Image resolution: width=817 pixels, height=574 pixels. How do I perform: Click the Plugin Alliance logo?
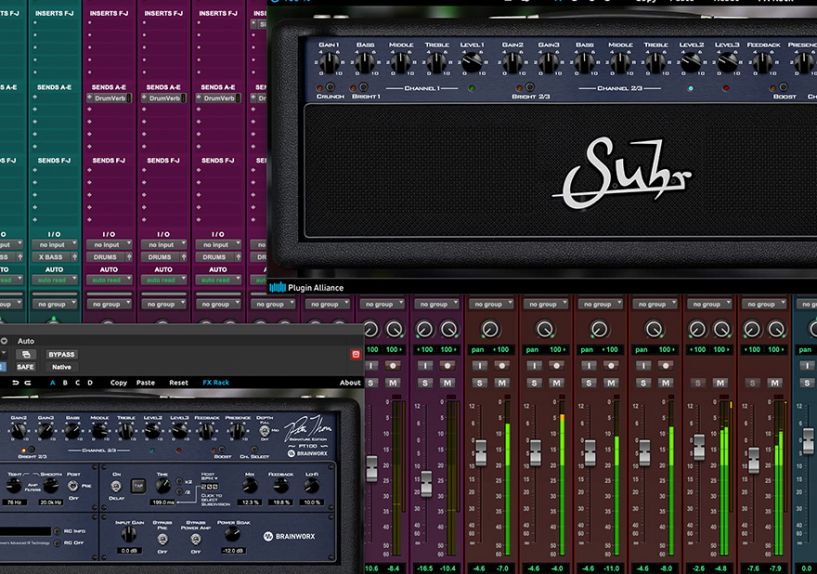(306, 288)
